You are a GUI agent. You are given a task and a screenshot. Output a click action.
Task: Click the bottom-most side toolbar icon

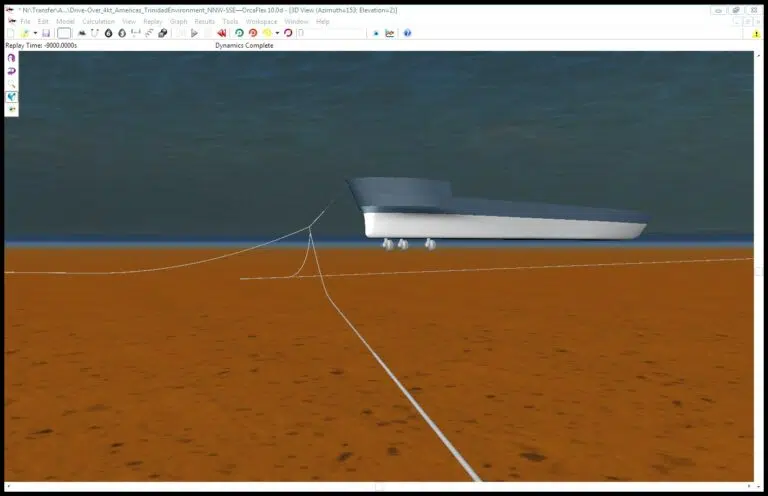pos(12,109)
